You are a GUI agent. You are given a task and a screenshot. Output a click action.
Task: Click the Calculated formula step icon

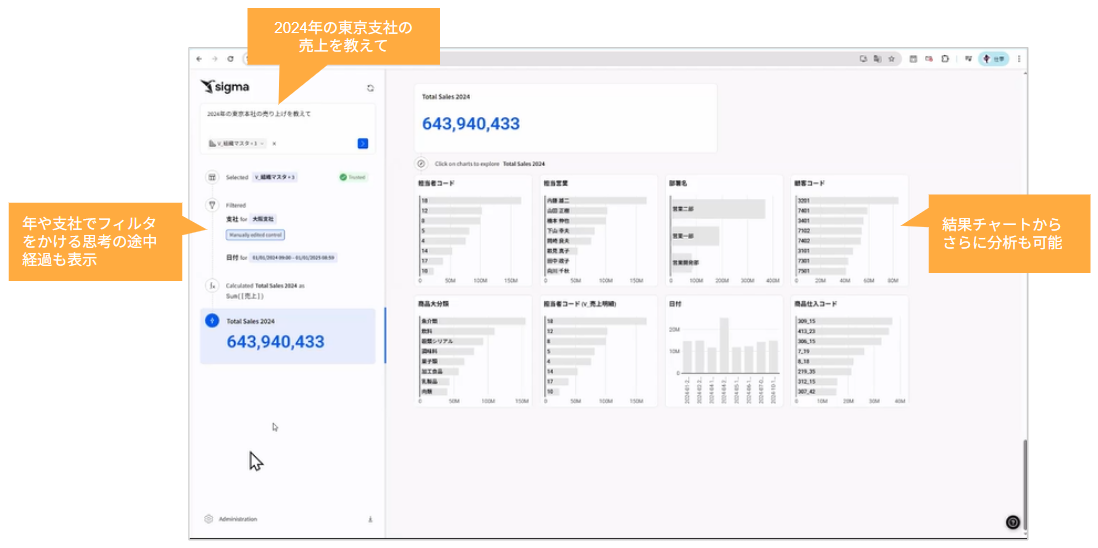point(211,286)
